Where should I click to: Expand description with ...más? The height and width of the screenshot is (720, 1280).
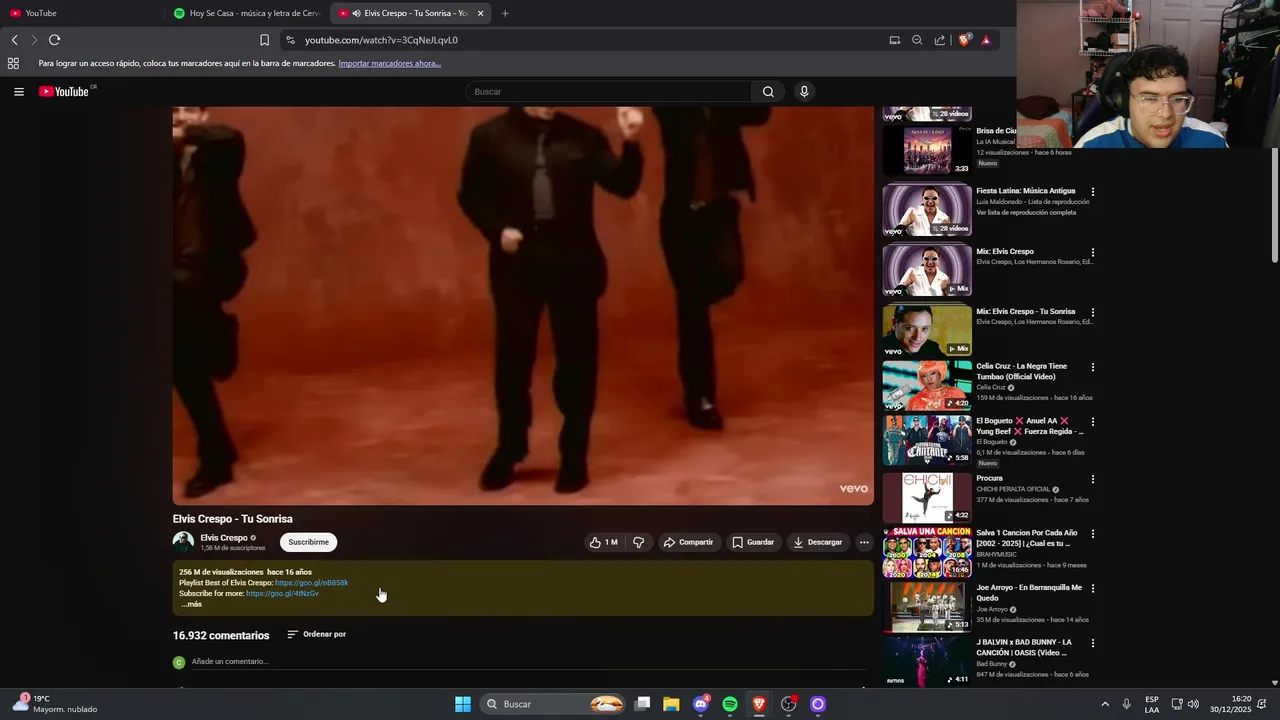coord(191,604)
